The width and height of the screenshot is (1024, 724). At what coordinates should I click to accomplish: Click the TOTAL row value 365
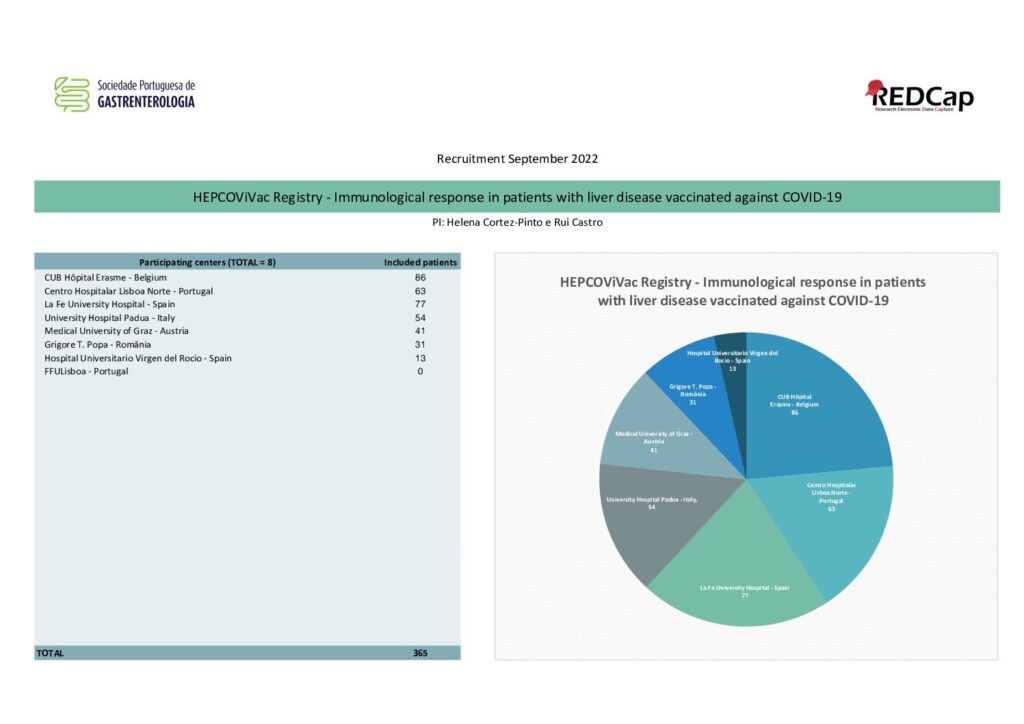click(x=420, y=653)
